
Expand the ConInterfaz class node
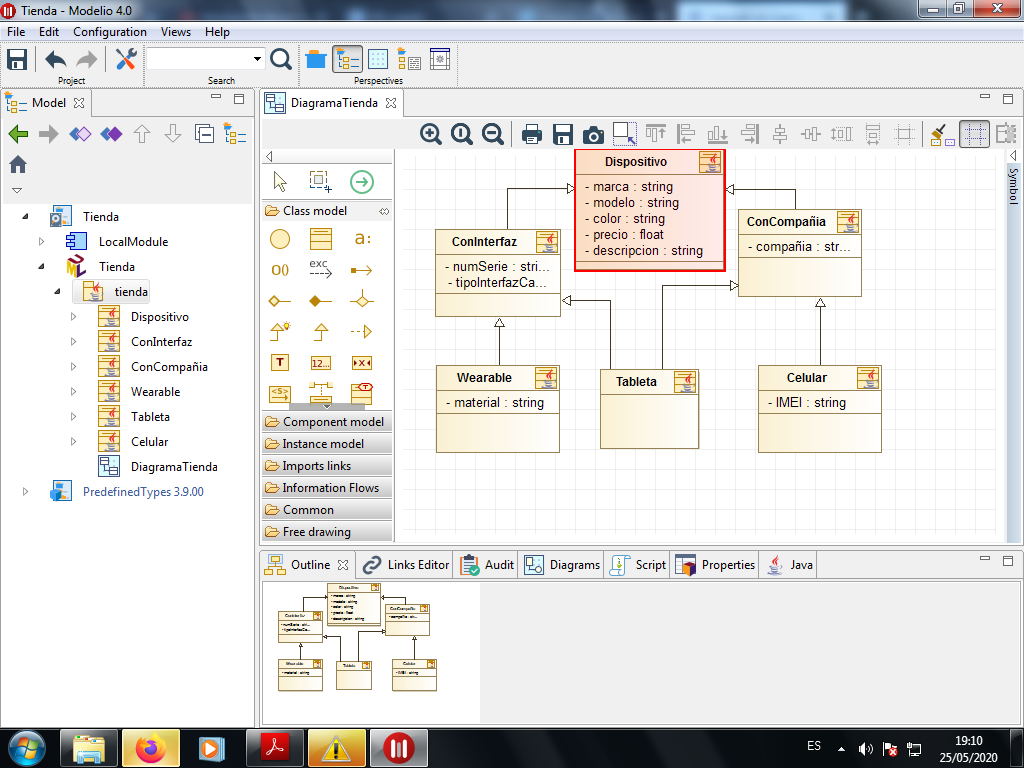point(73,342)
